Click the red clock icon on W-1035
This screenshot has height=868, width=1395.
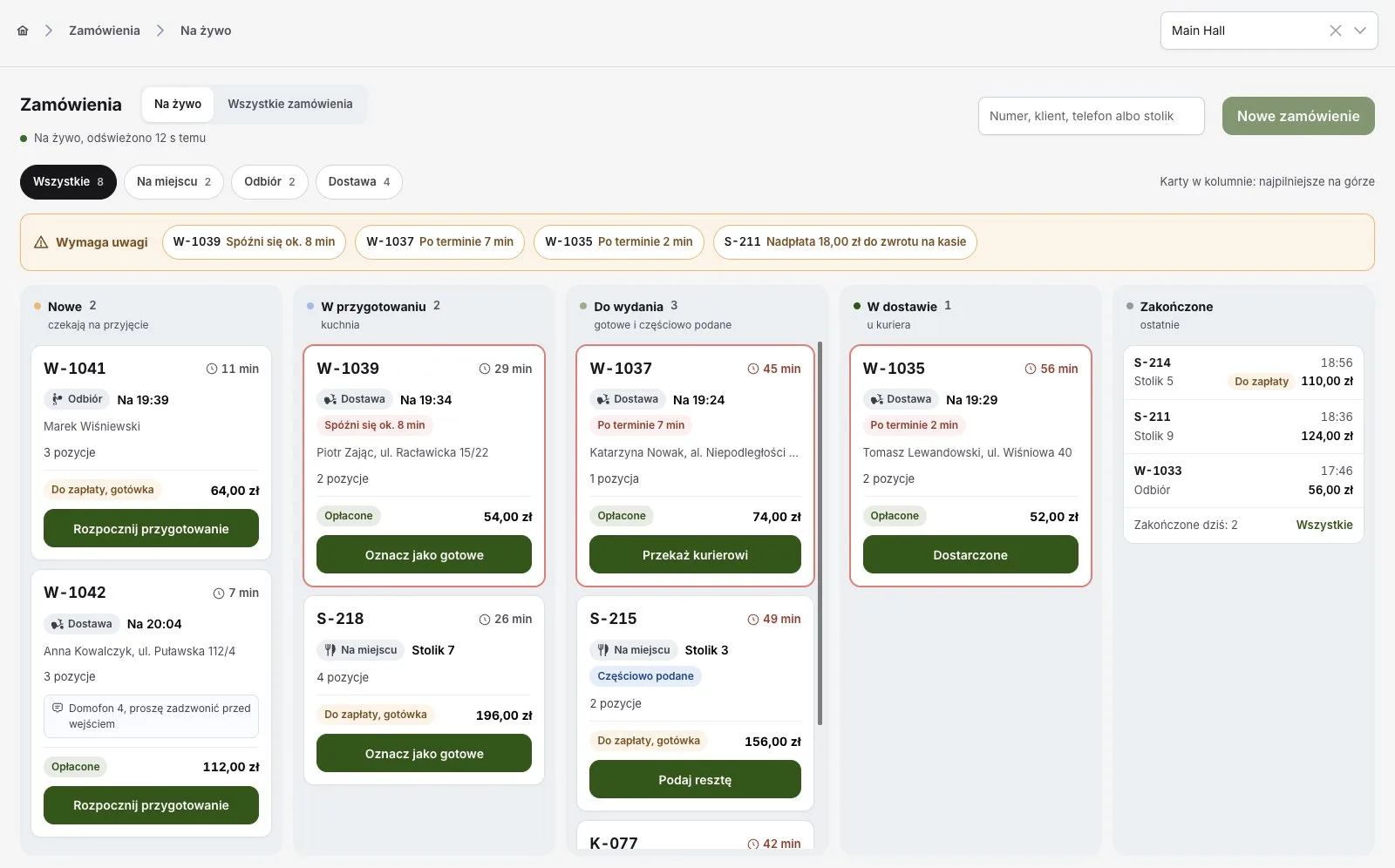(x=1030, y=369)
